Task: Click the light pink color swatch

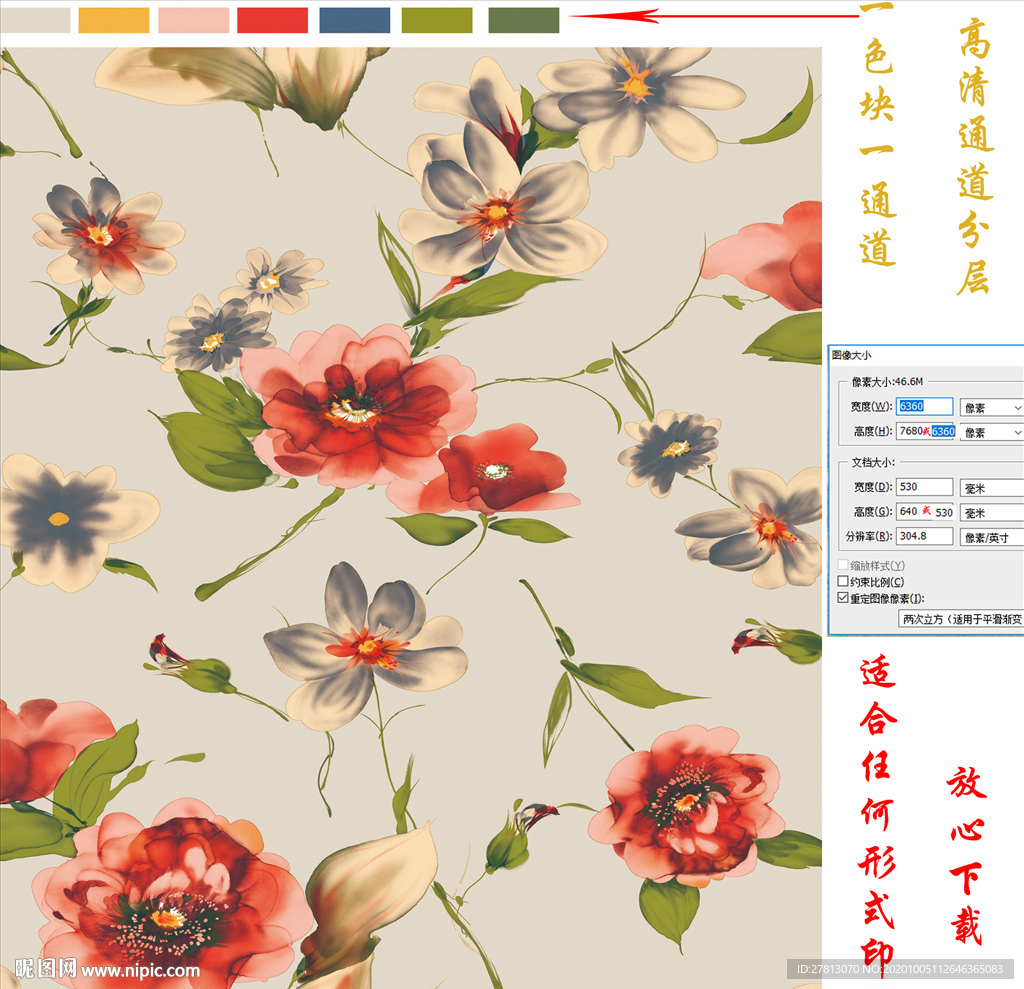Action: tap(194, 20)
